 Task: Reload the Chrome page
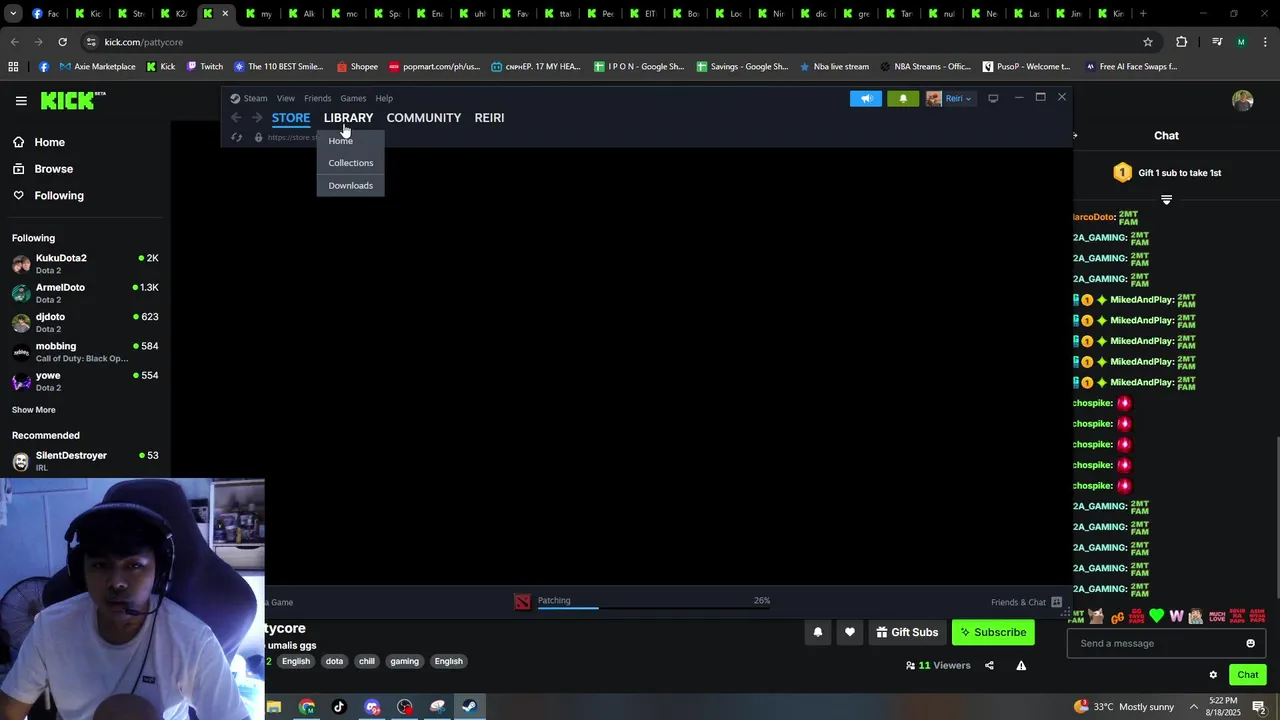click(x=62, y=42)
